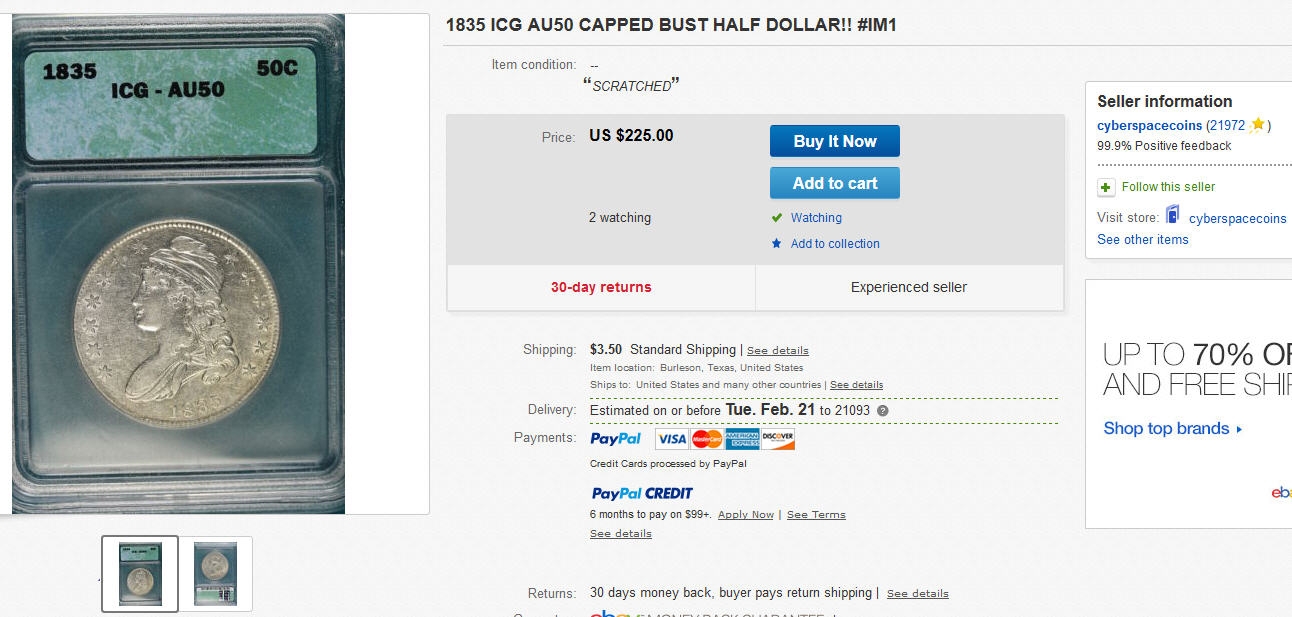Add the coin to cart

pyautogui.click(x=834, y=183)
